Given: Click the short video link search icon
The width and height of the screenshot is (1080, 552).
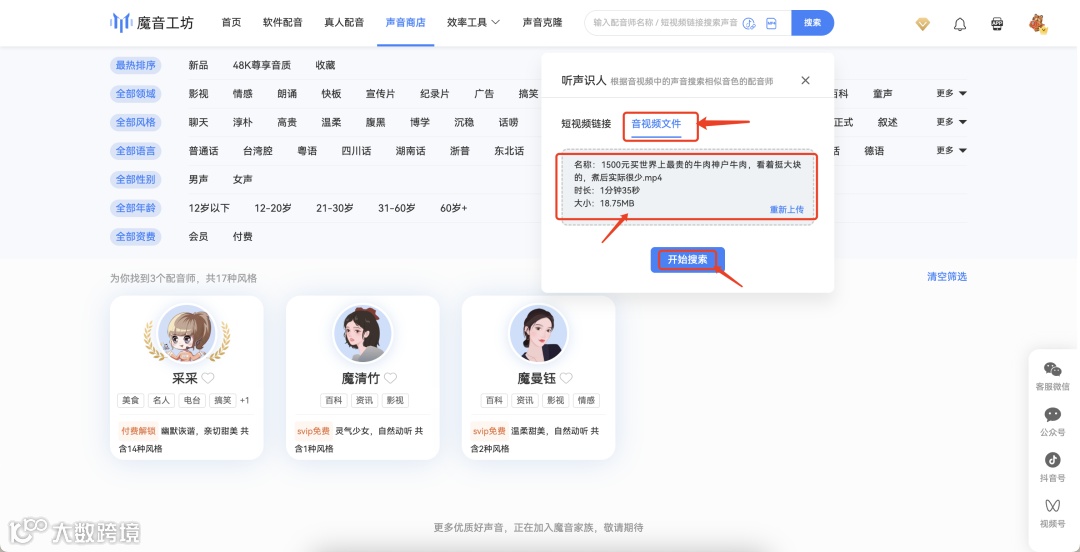Looking at the screenshot, I should pos(749,23).
